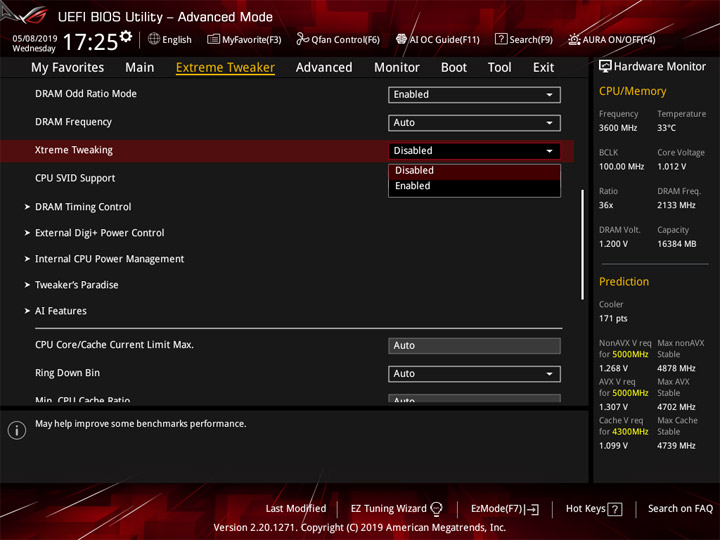Open clock settings gear beside 17:25
The width and height of the screenshot is (720, 540).
(126, 36)
